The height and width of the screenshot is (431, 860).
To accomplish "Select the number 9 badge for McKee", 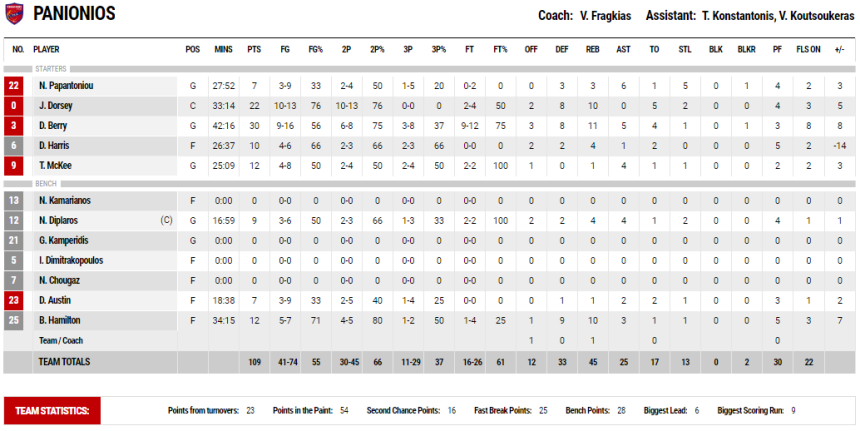I will coord(14,166).
